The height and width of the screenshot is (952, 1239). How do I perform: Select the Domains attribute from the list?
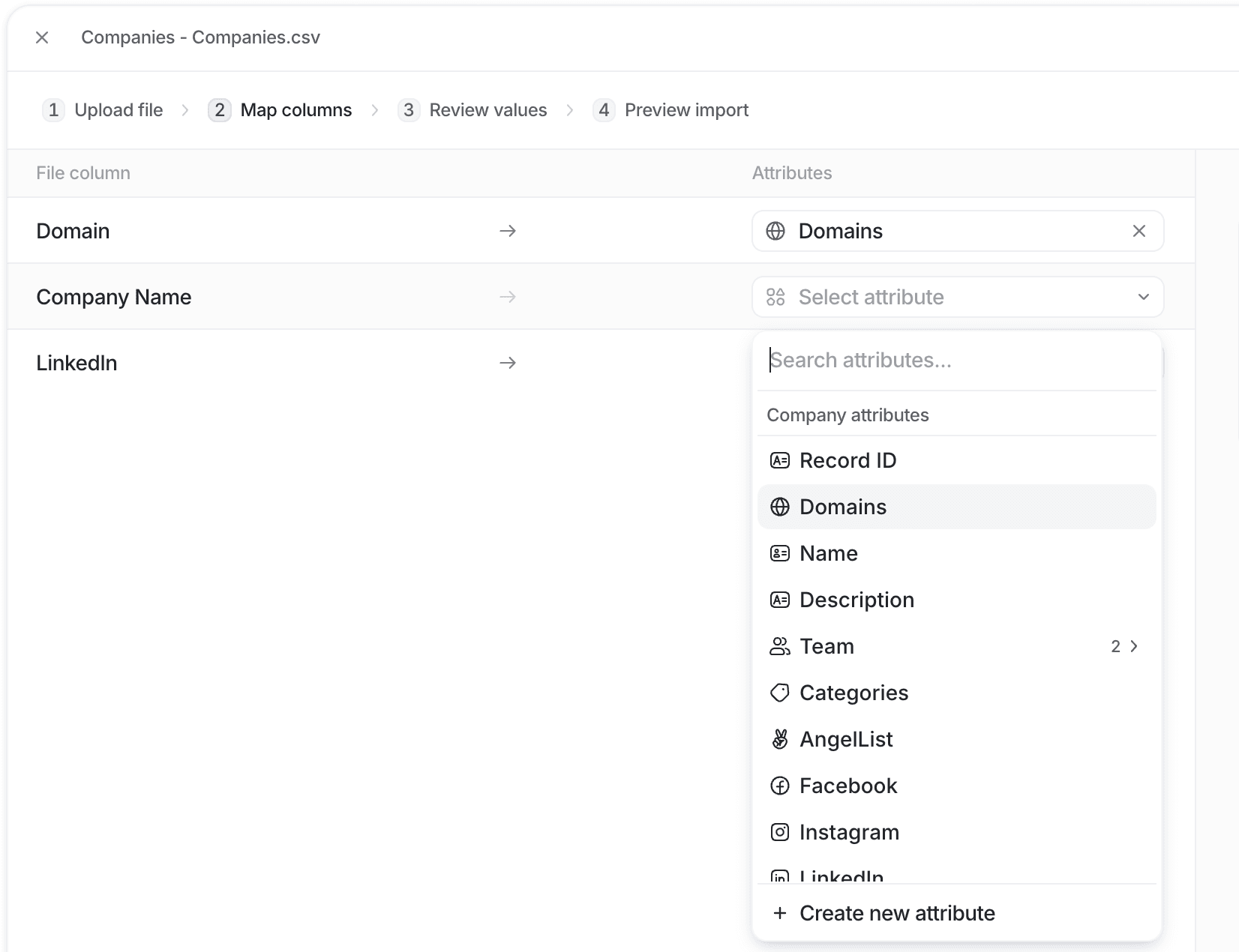[843, 507]
